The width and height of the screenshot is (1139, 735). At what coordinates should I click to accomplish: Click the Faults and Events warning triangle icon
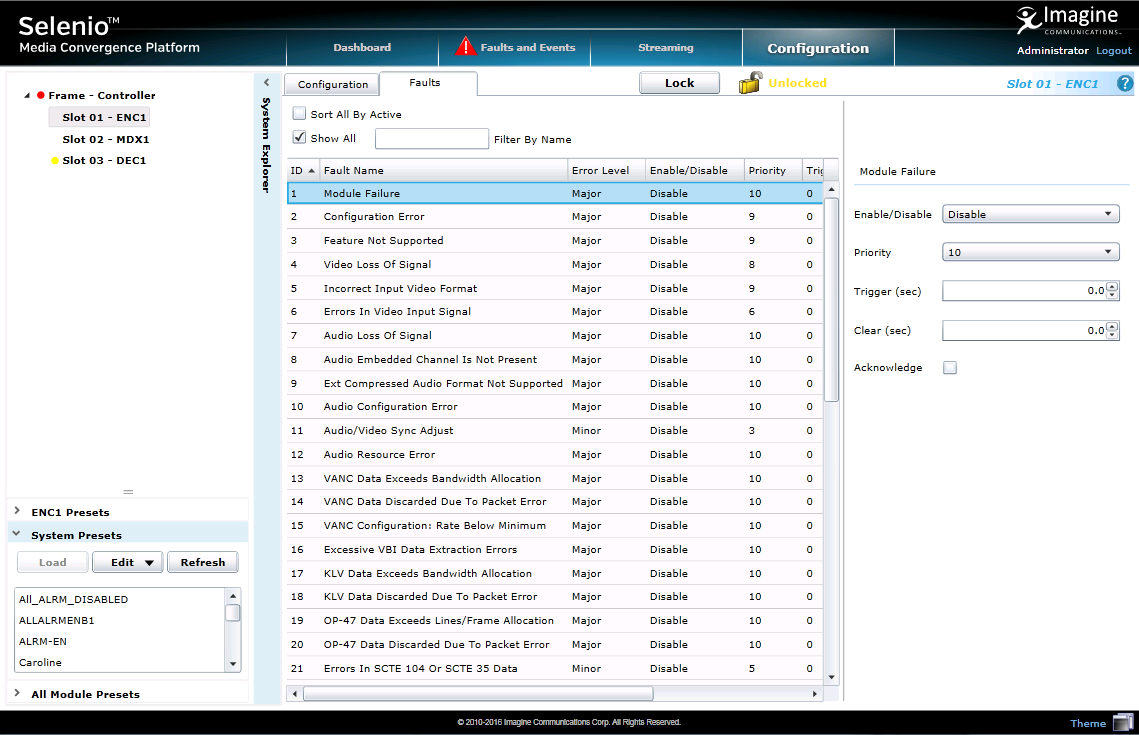tap(465, 46)
